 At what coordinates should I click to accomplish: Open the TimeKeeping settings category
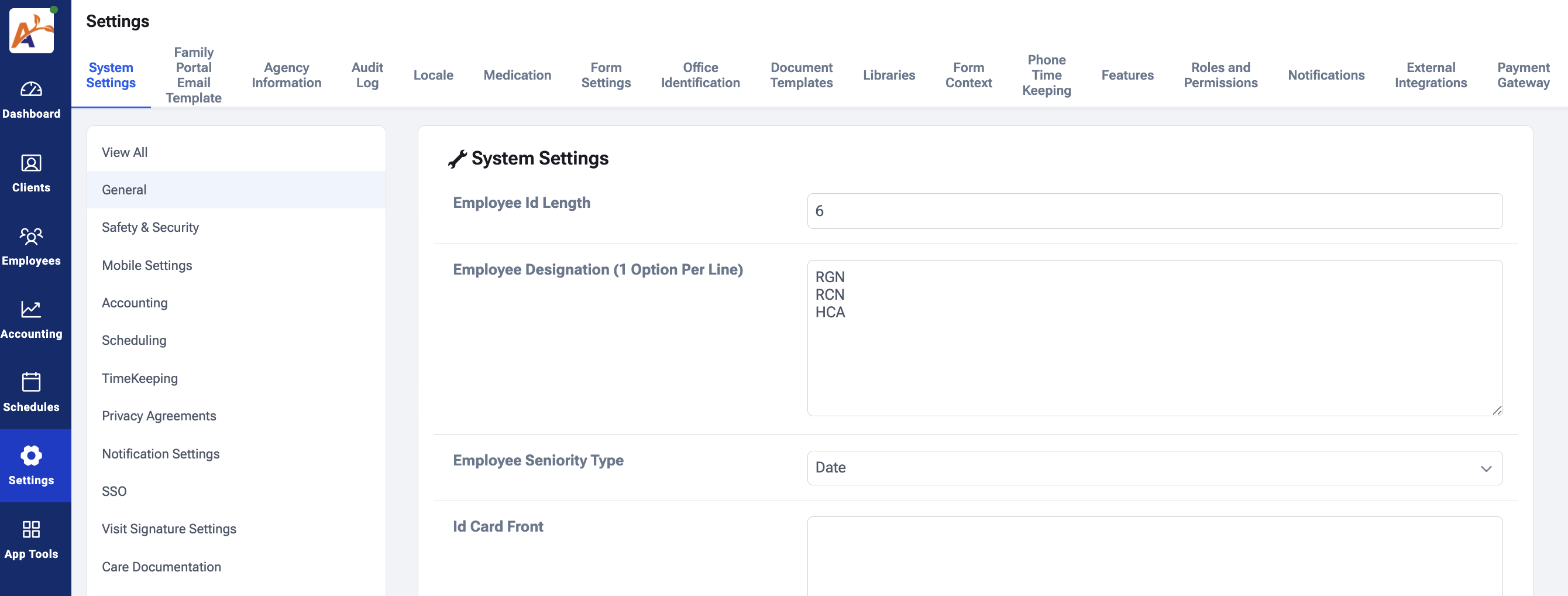tap(236, 378)
